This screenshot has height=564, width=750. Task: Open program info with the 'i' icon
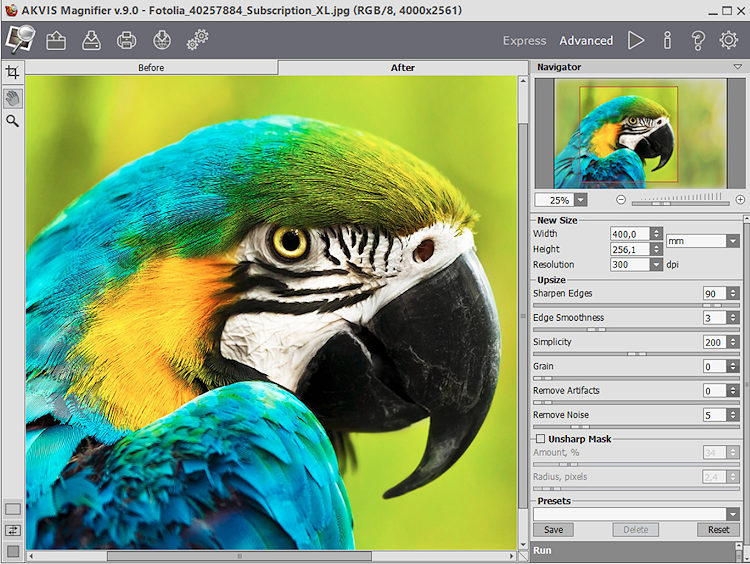[667, 40]
